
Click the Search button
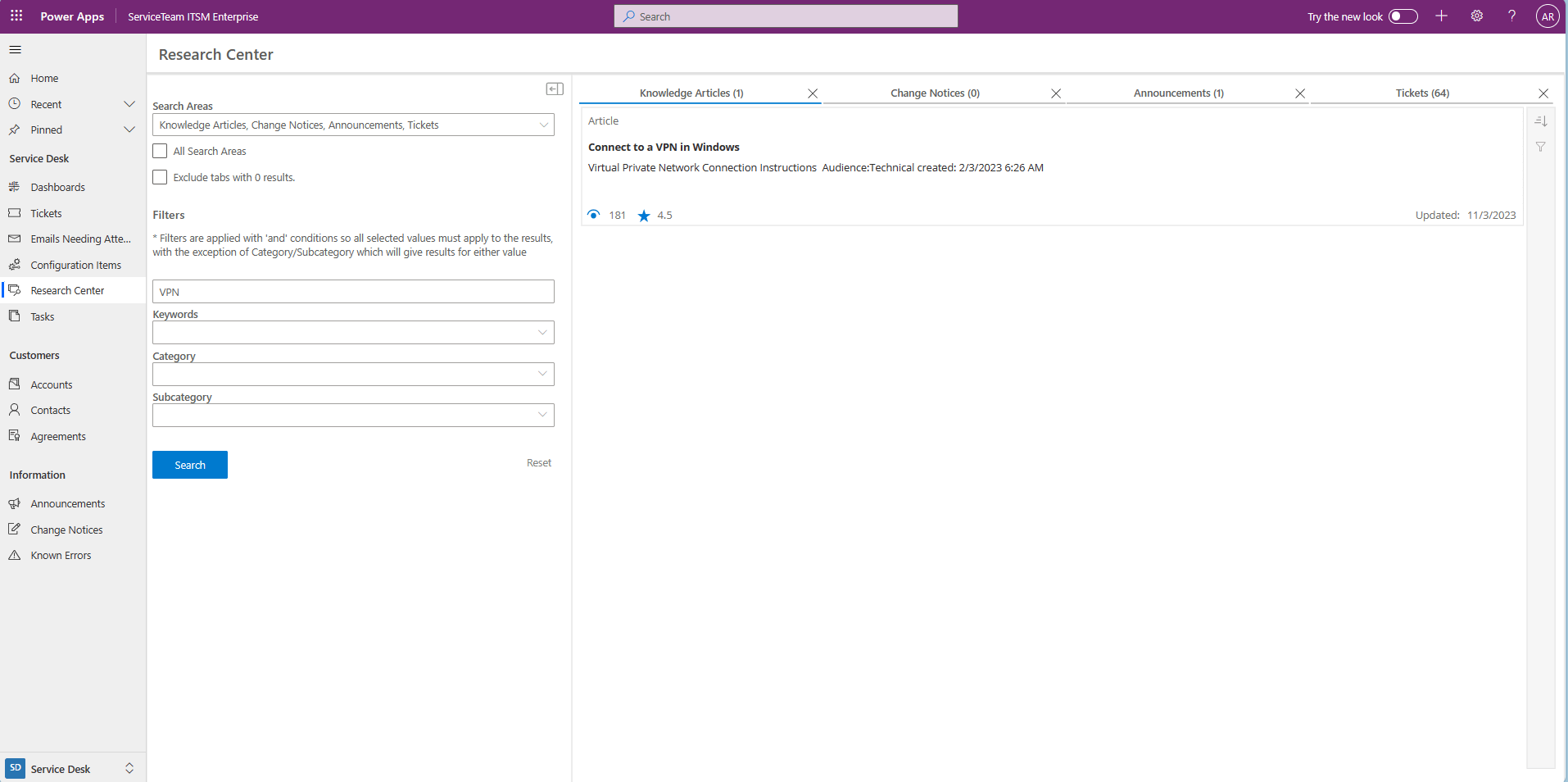click(x=189, y=465)
